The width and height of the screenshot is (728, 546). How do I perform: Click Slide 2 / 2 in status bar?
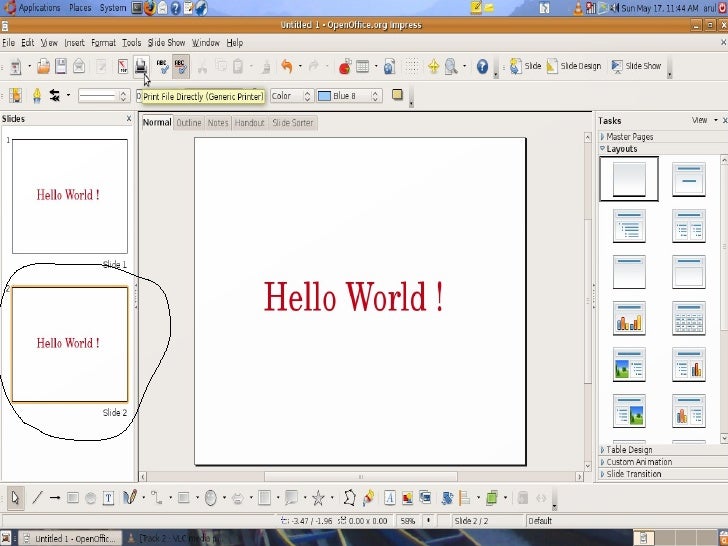(x=471, y=521)
